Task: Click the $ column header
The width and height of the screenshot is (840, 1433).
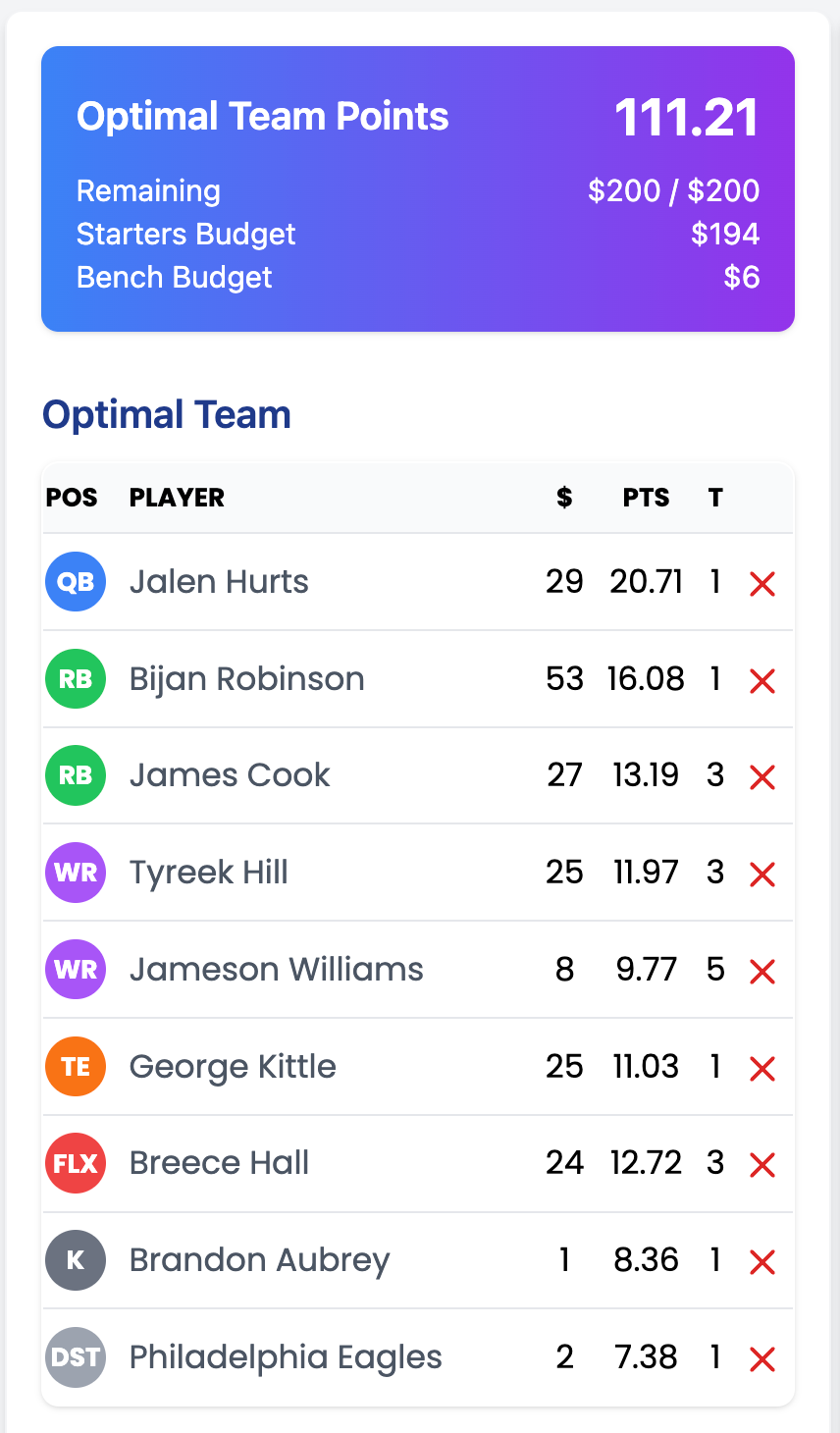Action: (564, 498)
